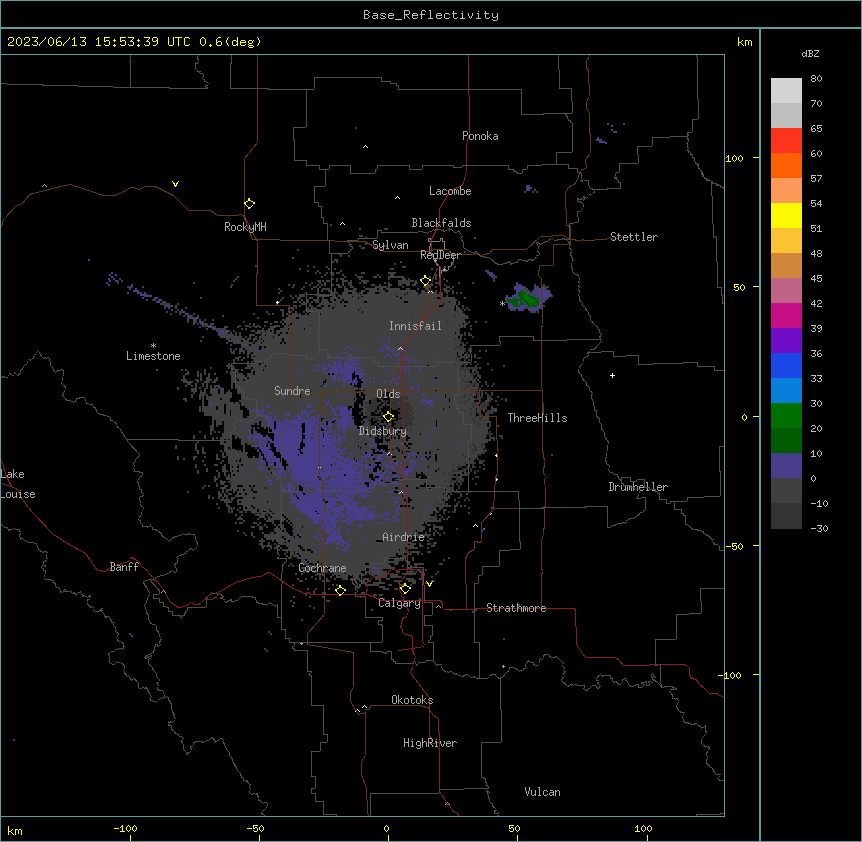The image size is (862, 842).
Task: Click the RockyMH label
Action: (245, 227)
